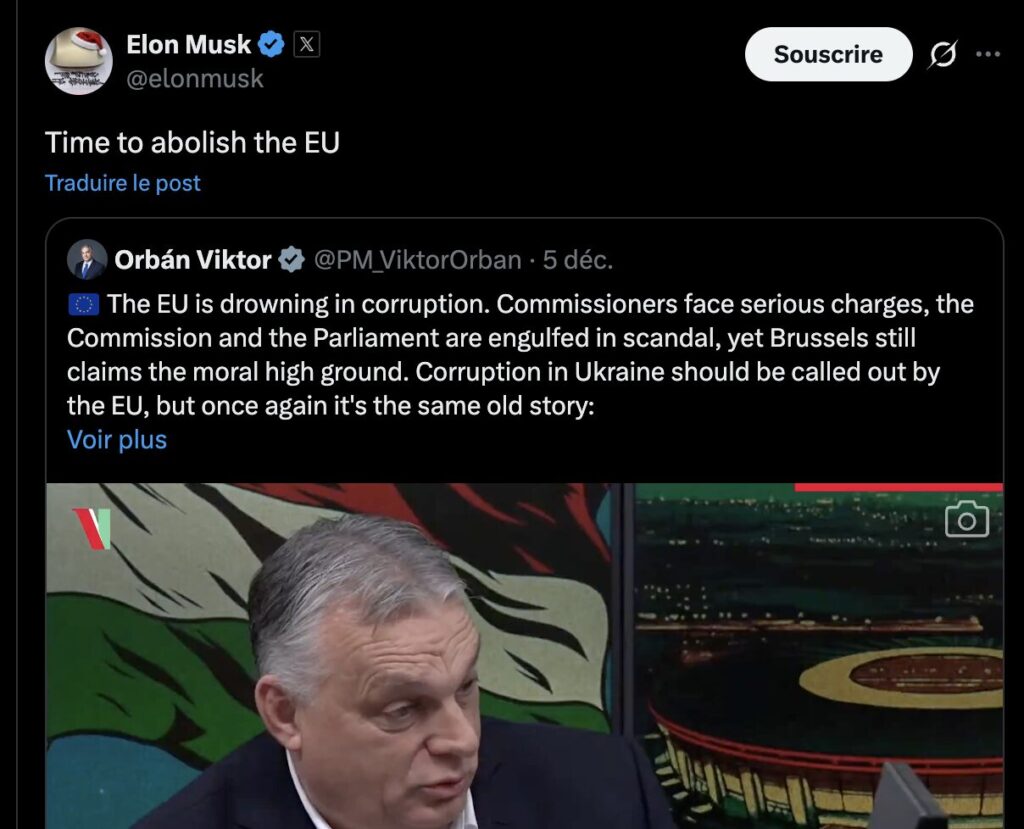Click Traduire le post to translate
Viewport: 1024px width, 829px height.
pos(122,182)
